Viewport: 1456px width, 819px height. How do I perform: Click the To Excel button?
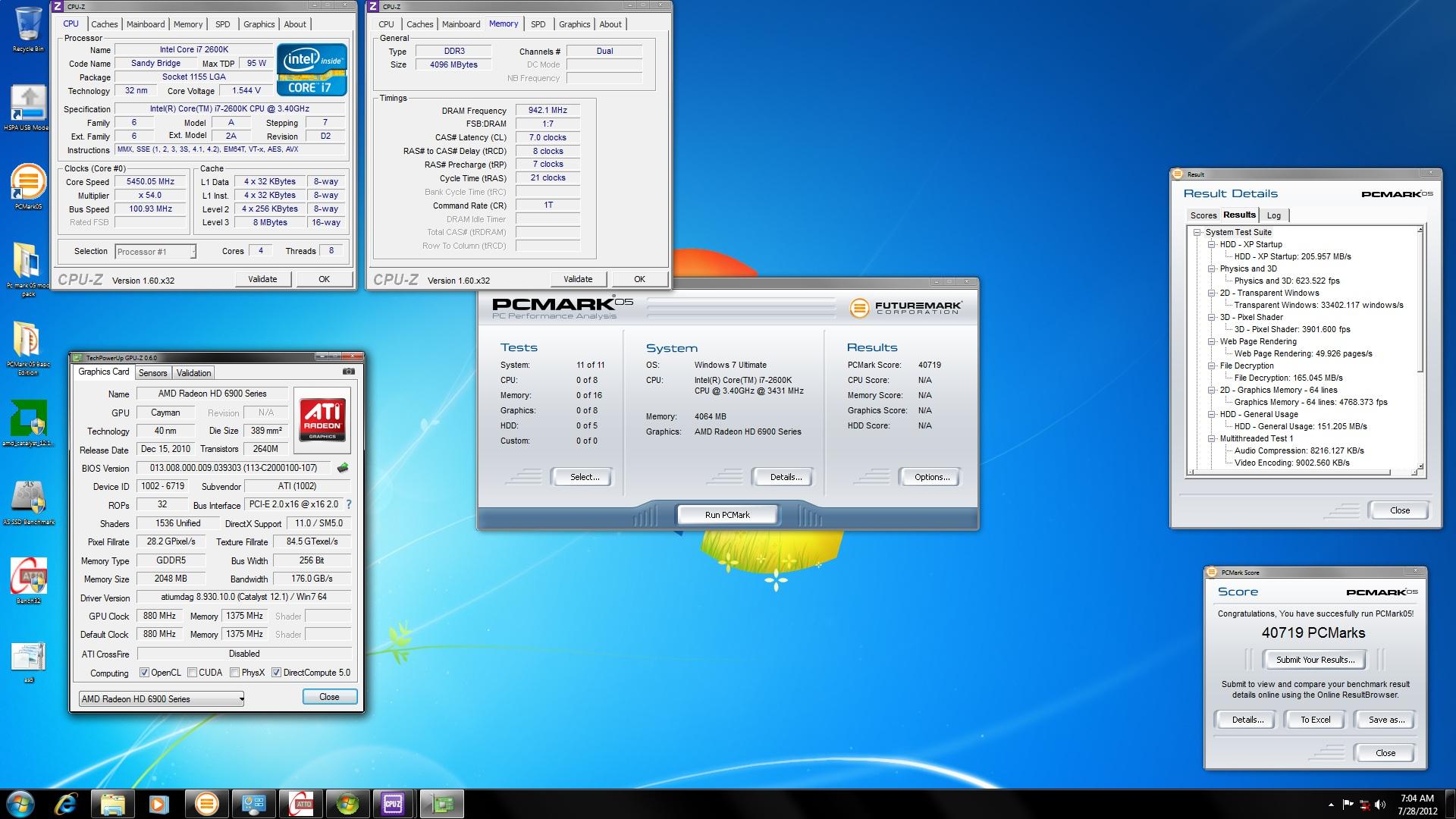pos(1315,720)
